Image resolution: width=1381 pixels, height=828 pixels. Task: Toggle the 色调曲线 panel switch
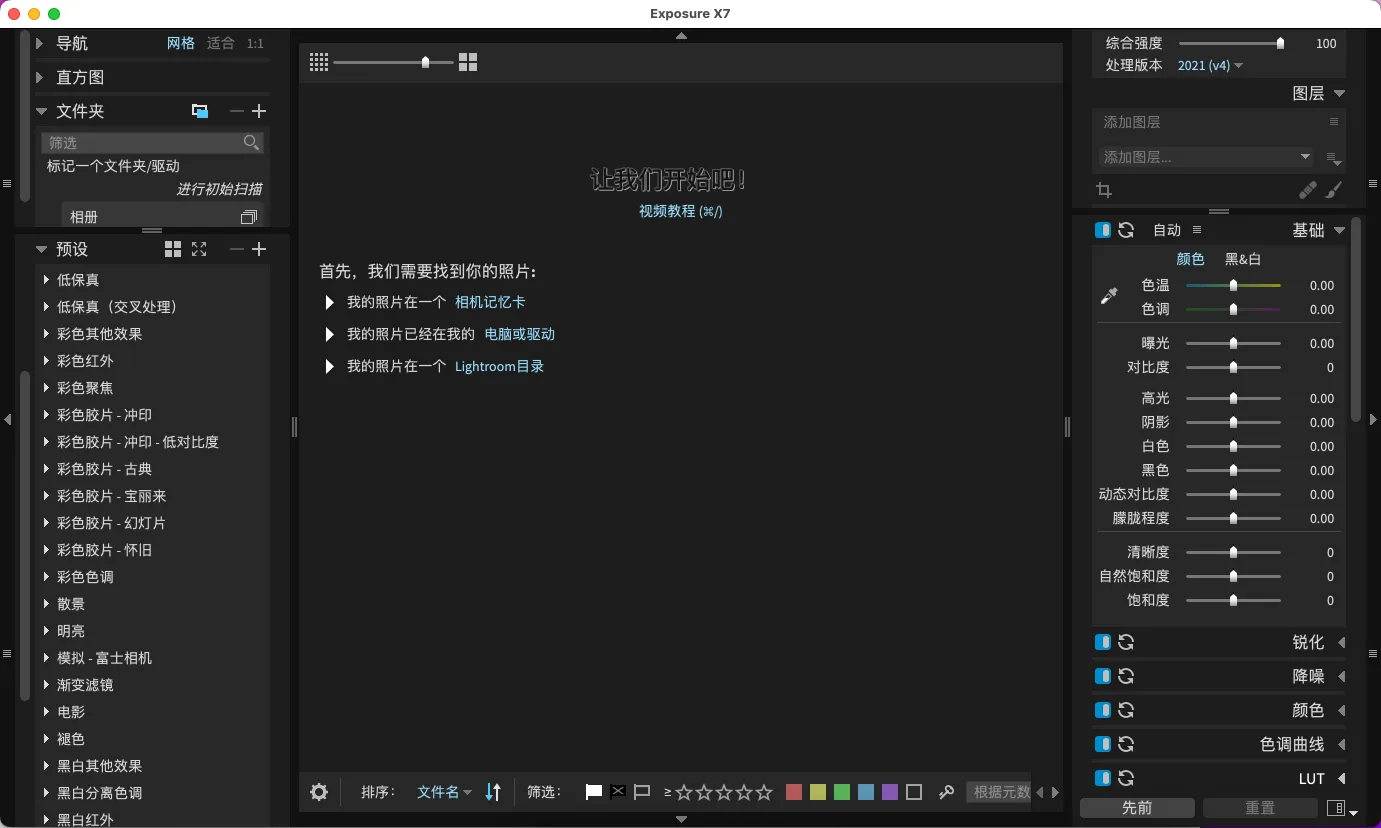tap(1103, 744)
